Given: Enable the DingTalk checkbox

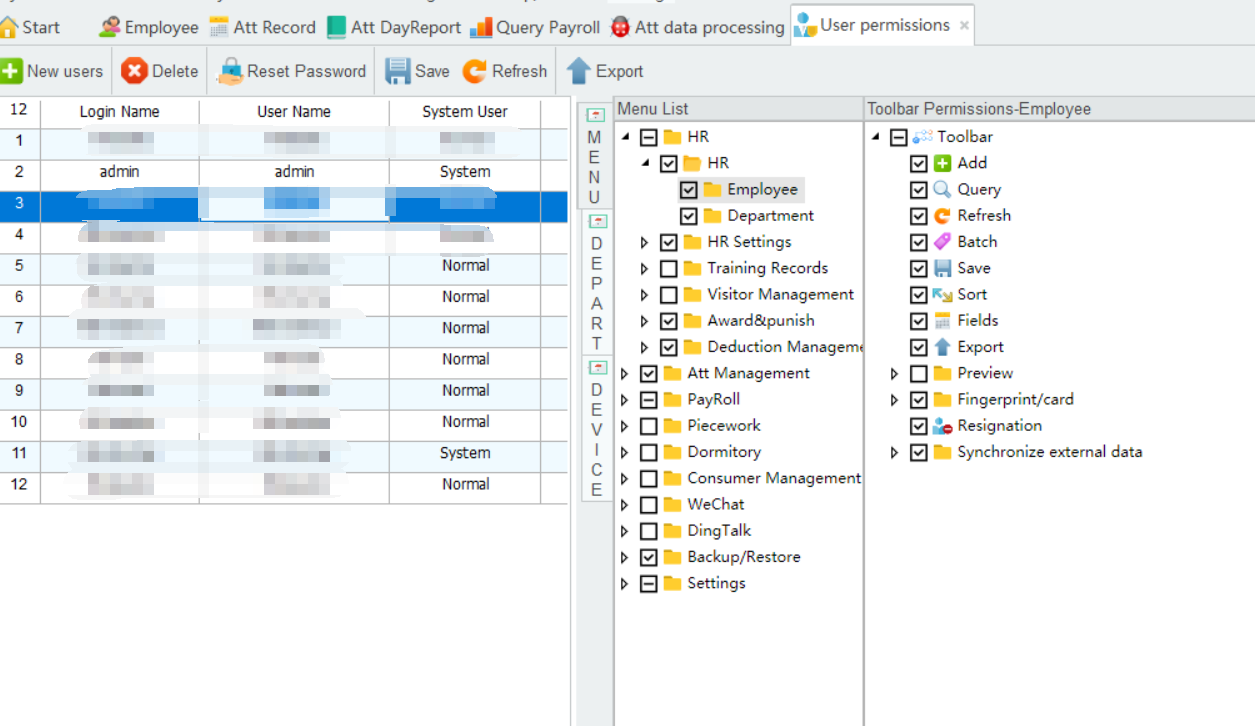Looking at the screenshot, I should coord(648,531).
